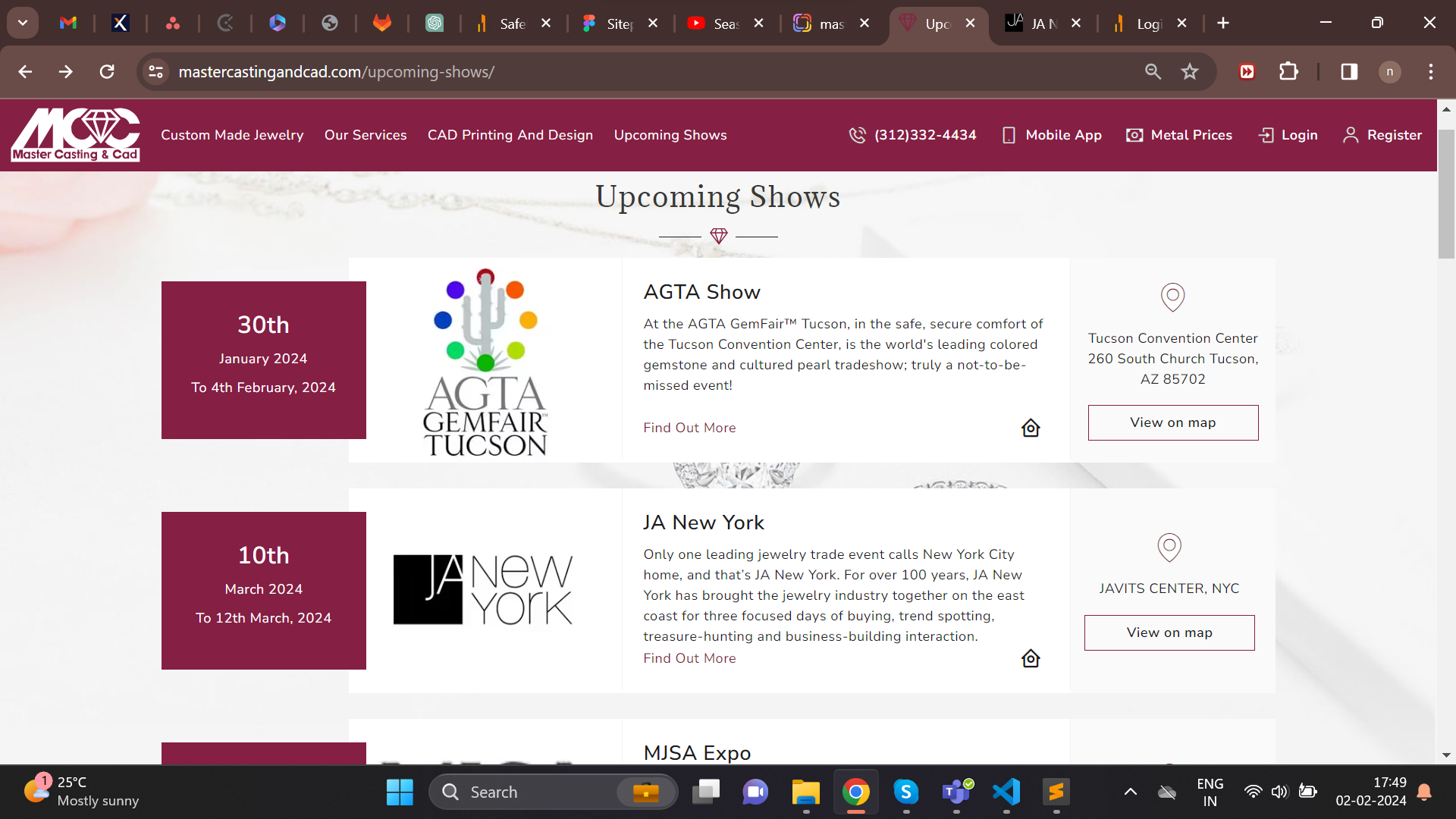This screenshot has width=1456, height=819.
Task: Click the Register link
Action: [1382, 135]
